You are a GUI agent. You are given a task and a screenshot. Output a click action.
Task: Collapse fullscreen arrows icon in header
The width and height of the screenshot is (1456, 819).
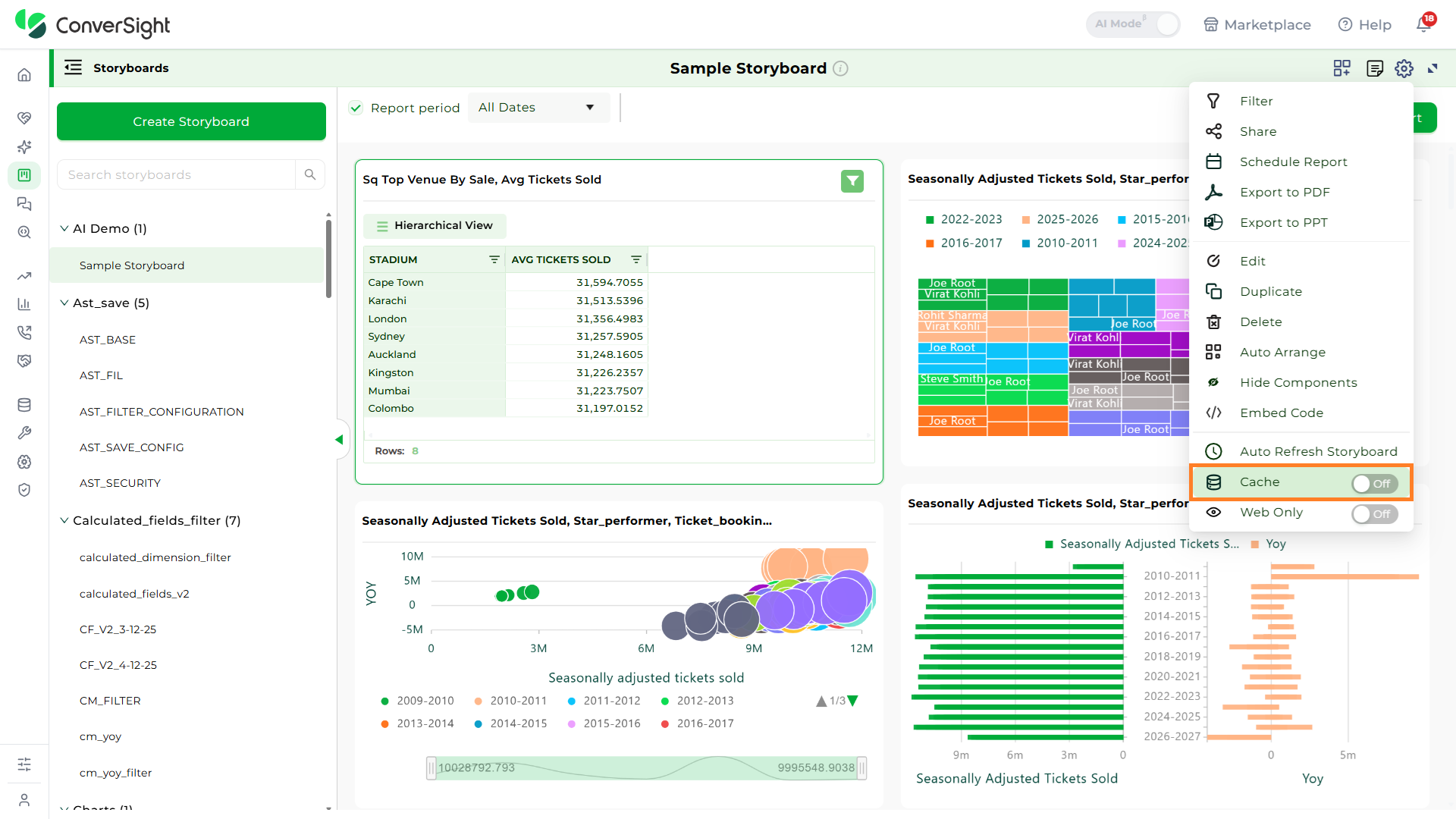(1432, 68)
